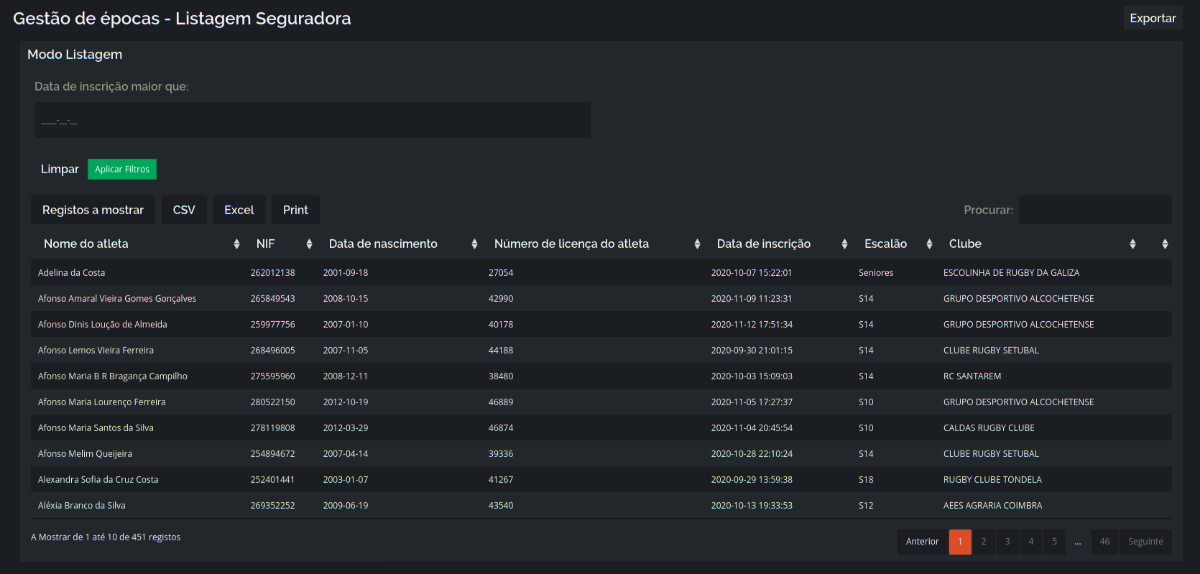This screenshot has height=574, width=1200.
Task: Select row Adelina da Costa
Action: pos(601,272)
